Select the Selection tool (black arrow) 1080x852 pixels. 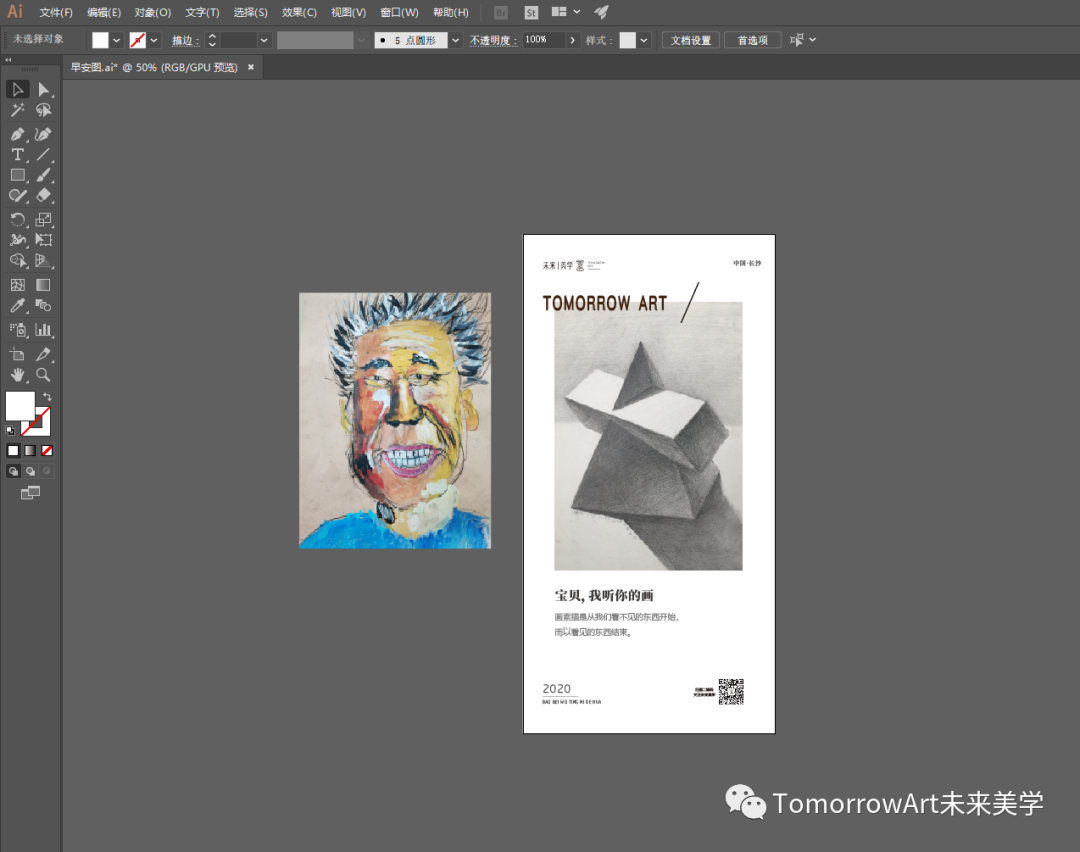[x=18, y=90]
